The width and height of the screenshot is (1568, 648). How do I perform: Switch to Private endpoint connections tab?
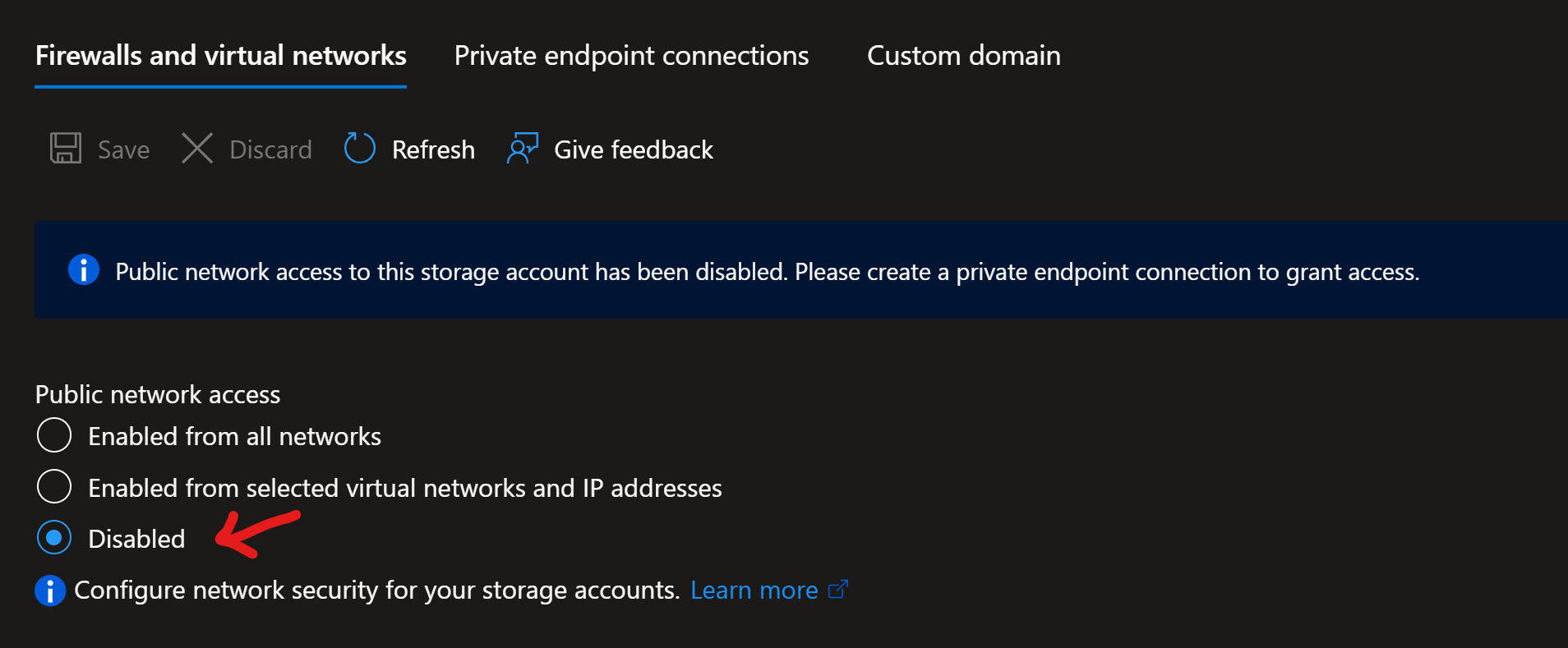(x=631, y=56)
